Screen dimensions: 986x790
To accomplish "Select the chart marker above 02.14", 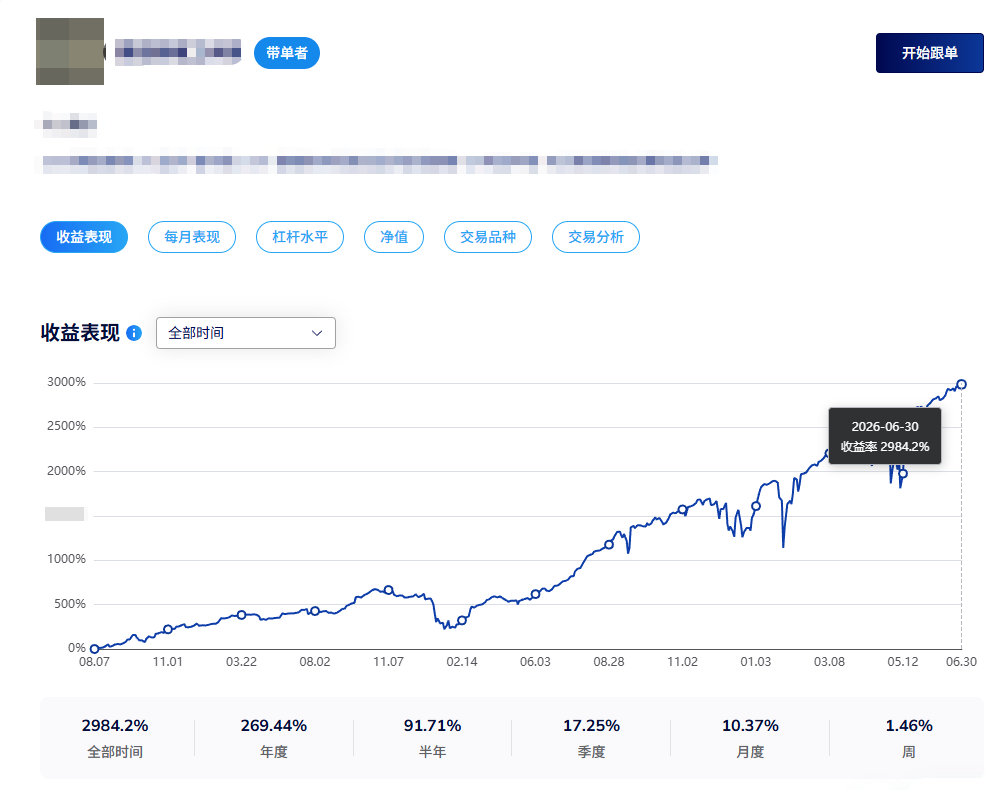I will click(x=462, y=620).
